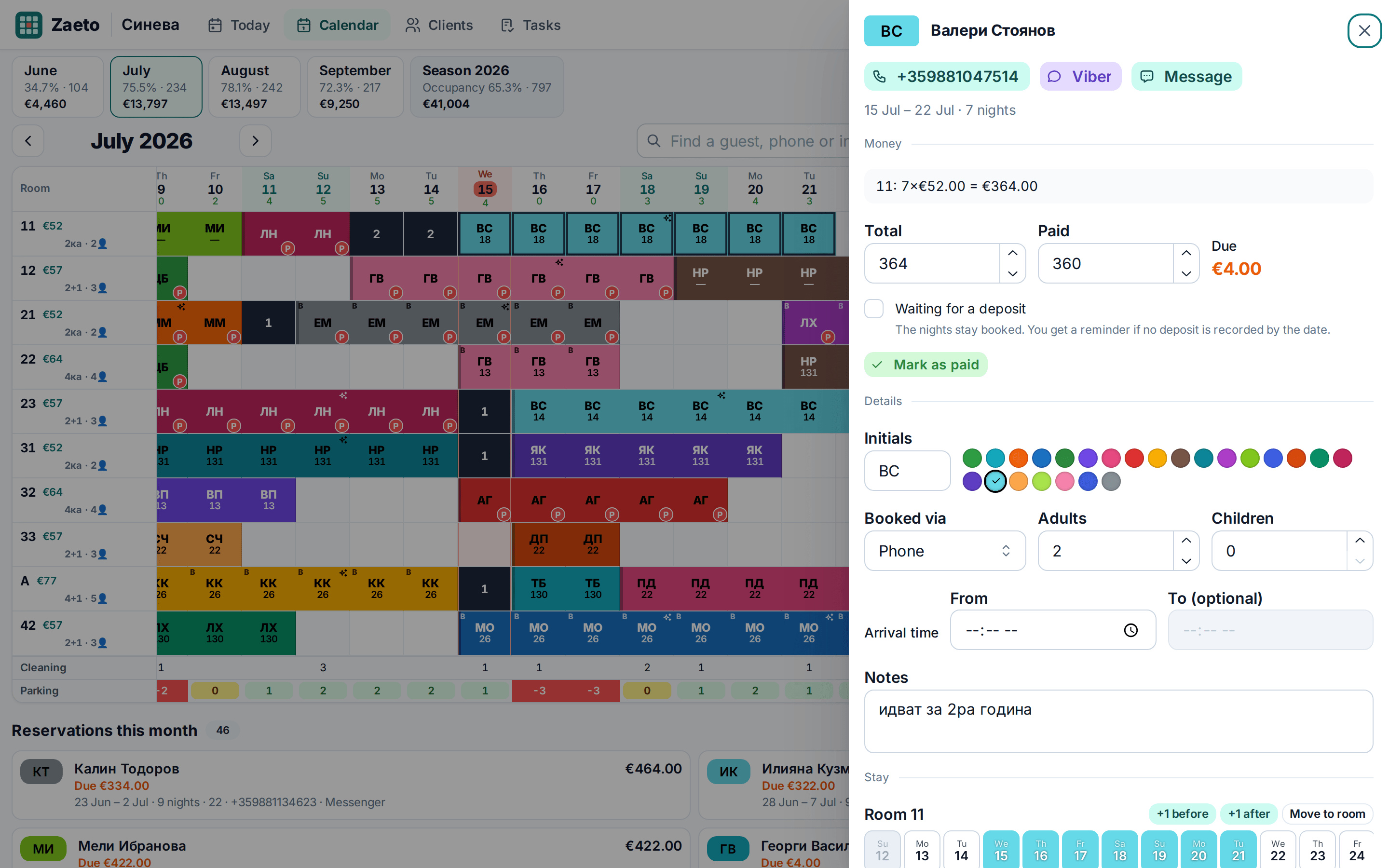1389x868 pixels.
Task: Open the arrival time From clock picker
Action: coord(1130,630)
